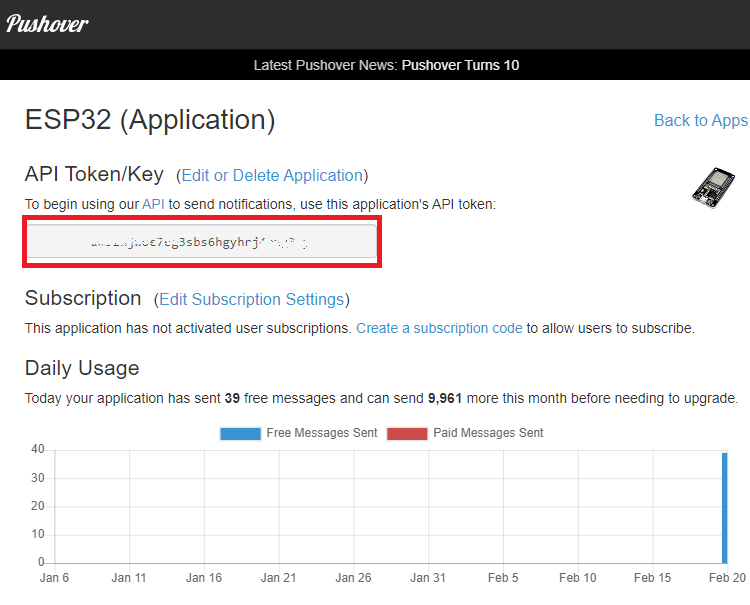750x605 pixels.
Task: Click the Pushover logo in the header
Action: [x=47, y=24]
